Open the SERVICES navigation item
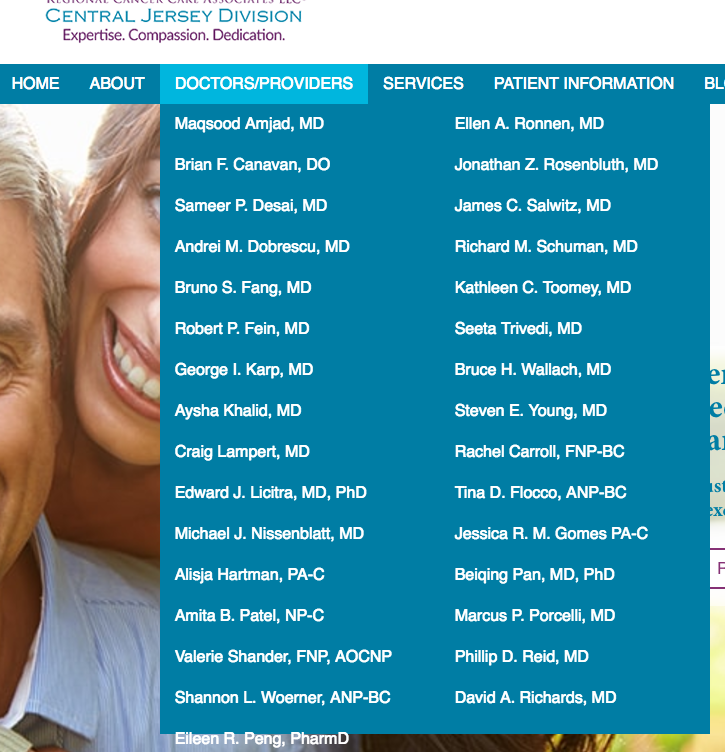The image size is (725, 752). pyautogui.click(x=423, y=83)
